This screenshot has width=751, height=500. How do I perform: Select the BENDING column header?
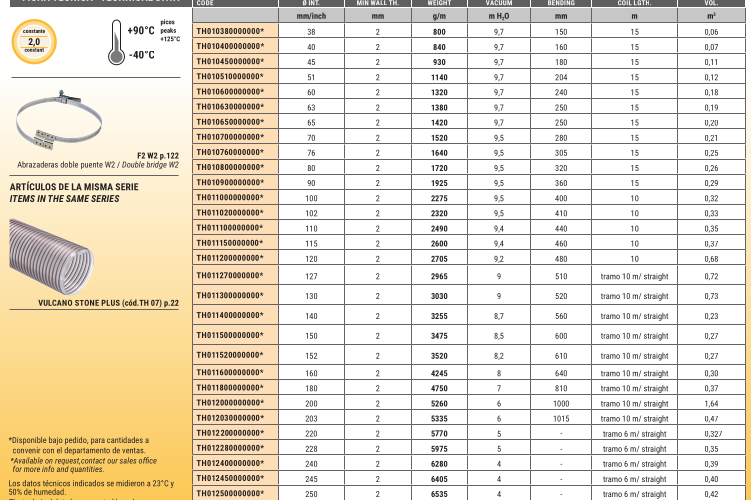click(561, 4)
